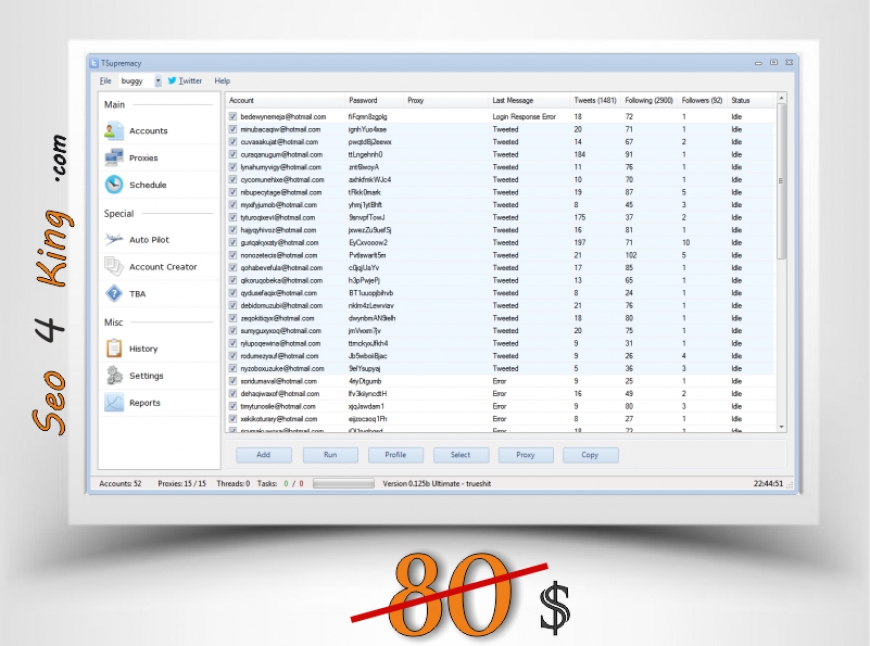The width and height of the screenshot is (870, 646).
Task: Select the Account Creator sidebar label
Action: pos(163,267)
